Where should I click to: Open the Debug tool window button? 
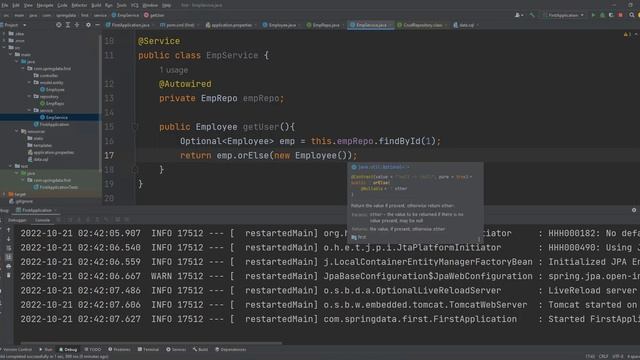[x=68, y=350]
